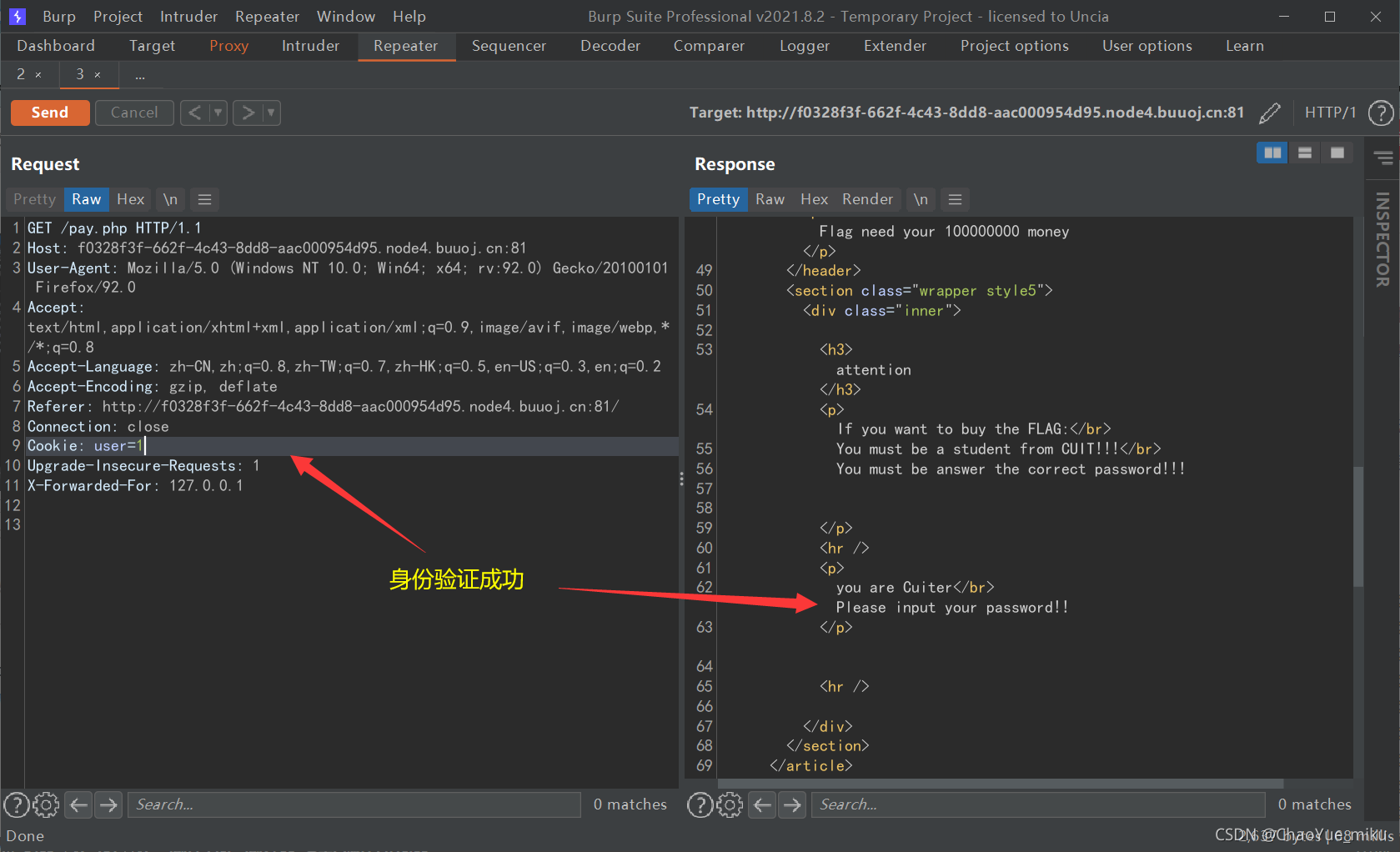This screenshot has width=1400, height=852.
Task: Select combined tabbed layout icon
Action: pos(1337,153)
